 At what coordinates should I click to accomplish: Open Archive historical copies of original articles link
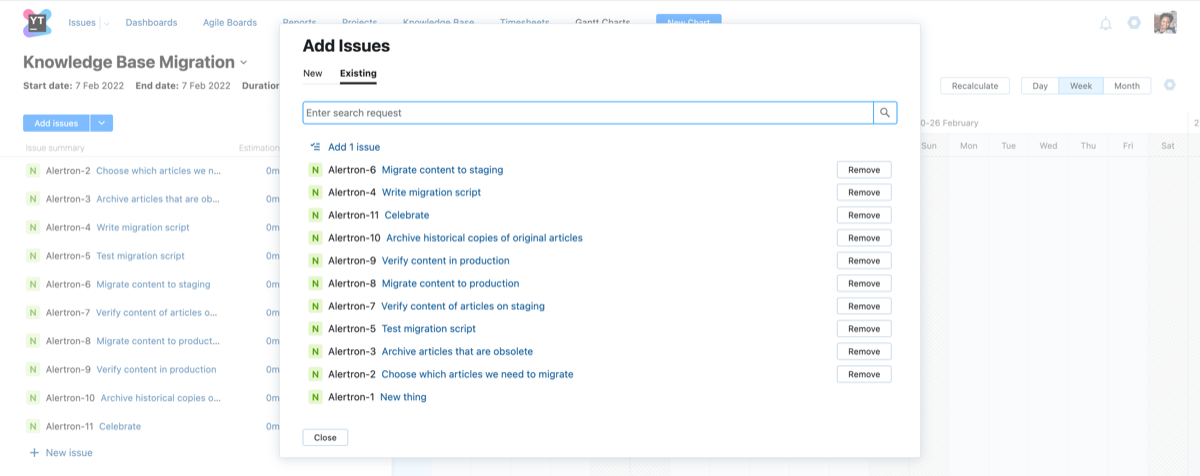click(484, 238)
